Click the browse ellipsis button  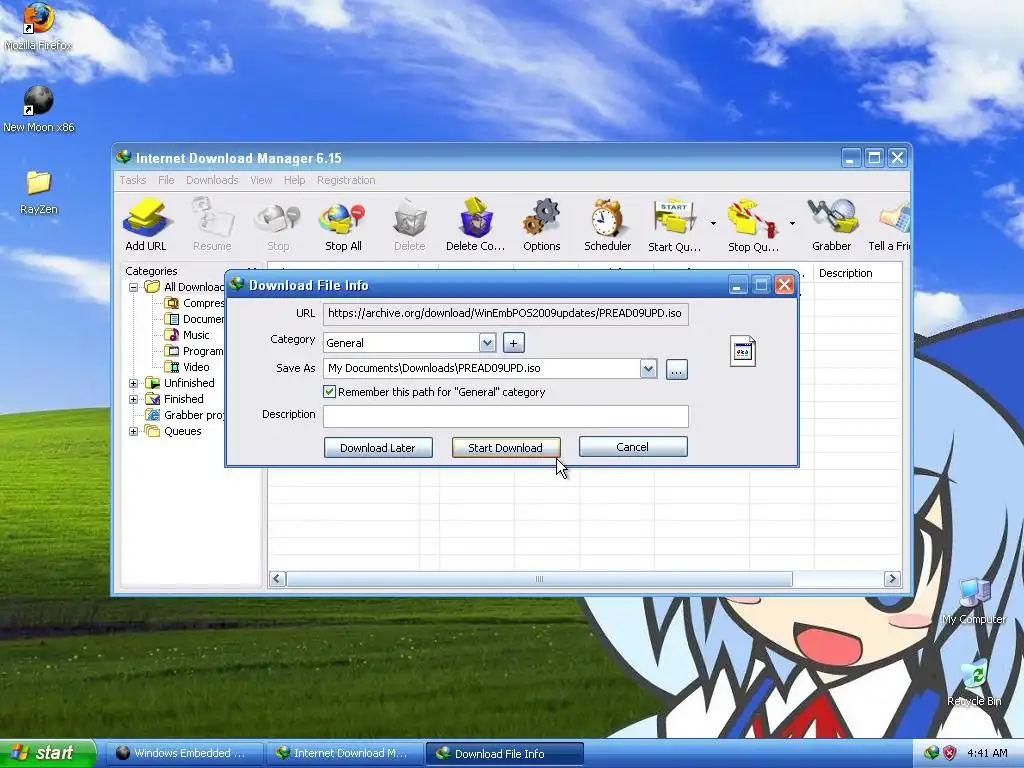677,370
